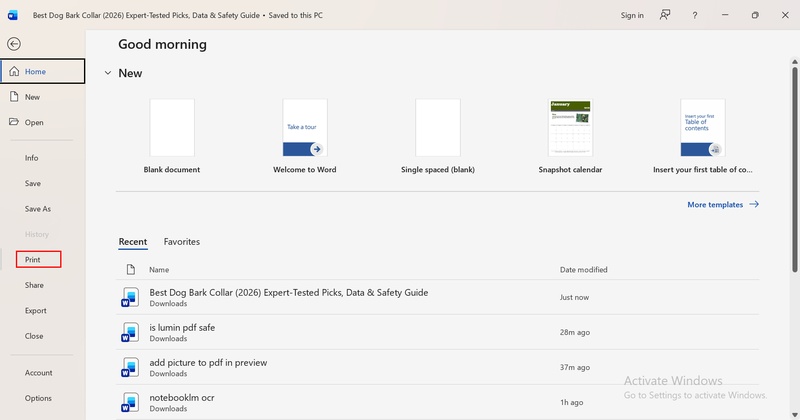Click the More templates arrow icon

pyautogui.click(x=754, y=204)
